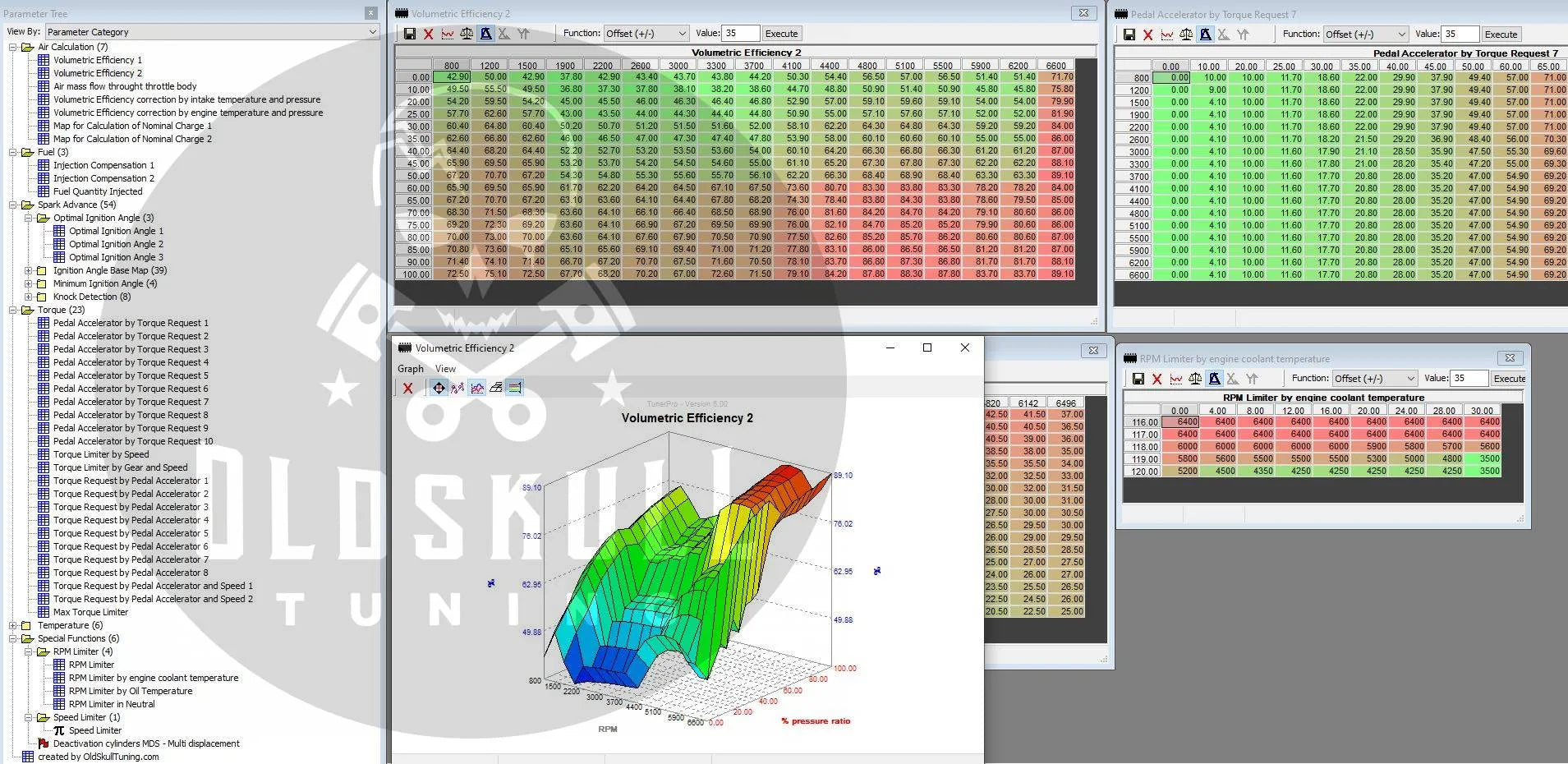Open the View By Parameter Category dropdown

(212, 32)
